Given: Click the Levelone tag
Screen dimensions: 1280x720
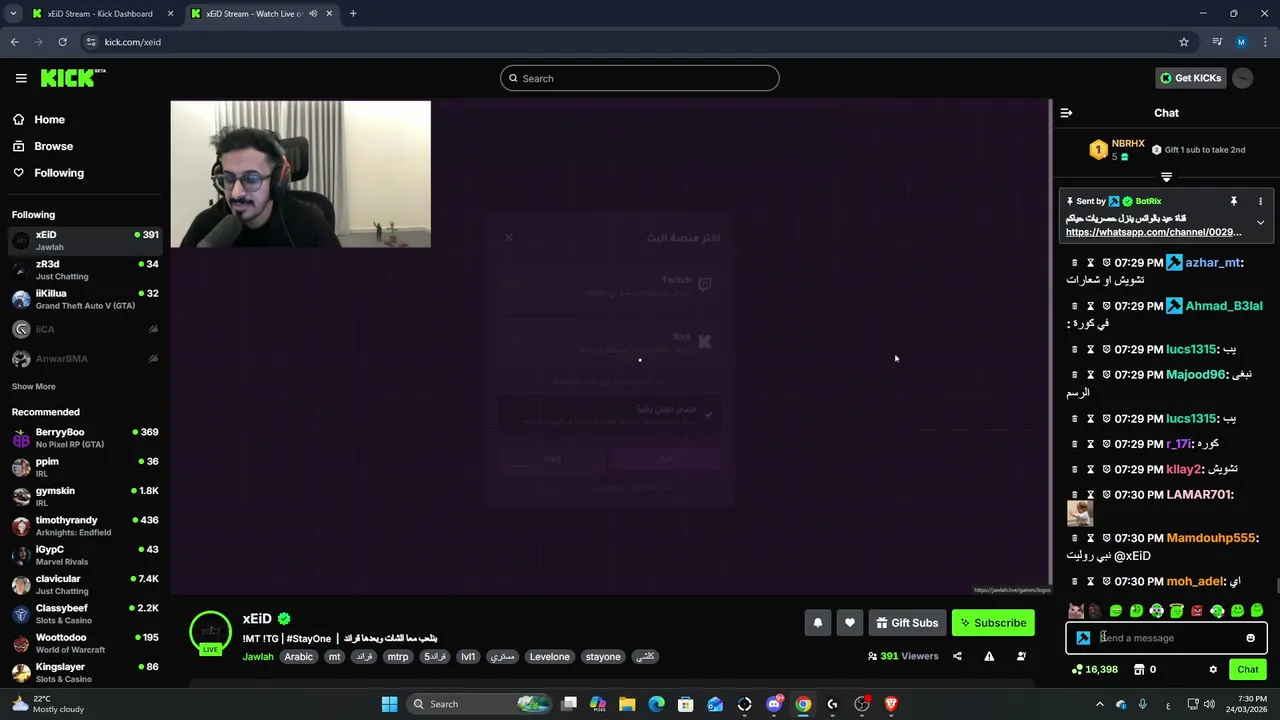Looking at the screenshot, I should pyautogui.click(x=549, y=657).
